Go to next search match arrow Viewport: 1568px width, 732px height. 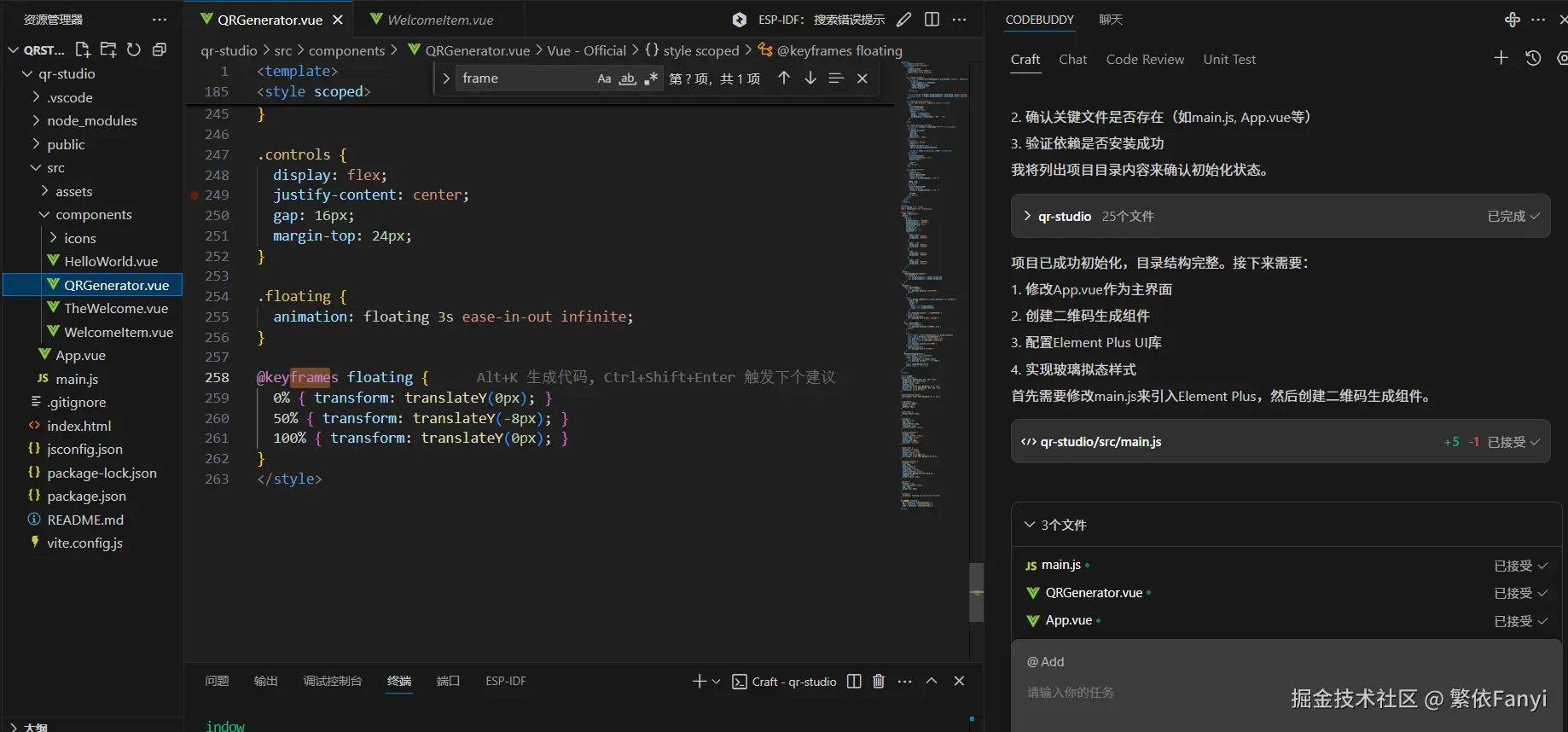pyautogui.click(x=810, y=78)
